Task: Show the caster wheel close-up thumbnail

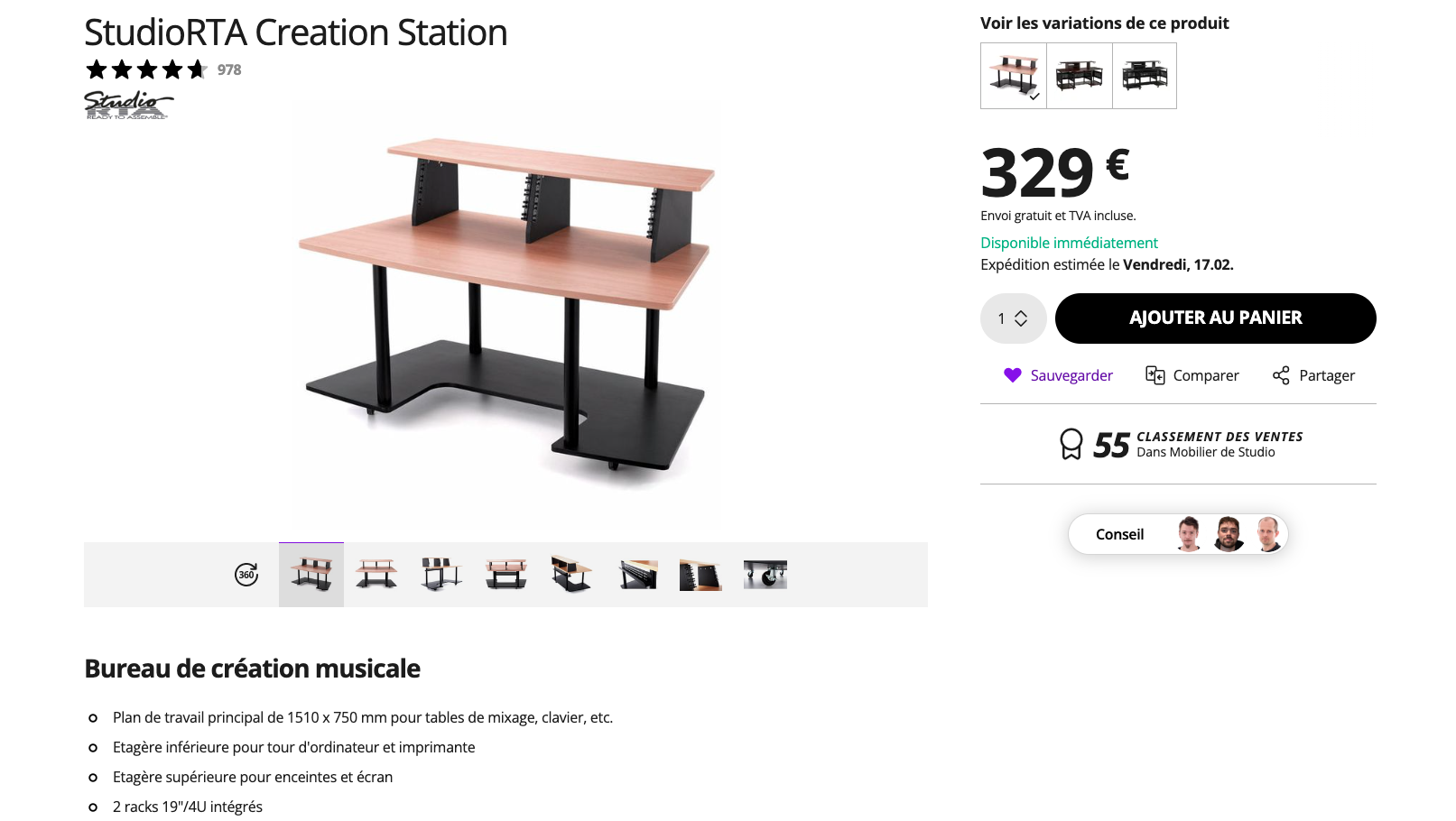Action: (765, 575)
